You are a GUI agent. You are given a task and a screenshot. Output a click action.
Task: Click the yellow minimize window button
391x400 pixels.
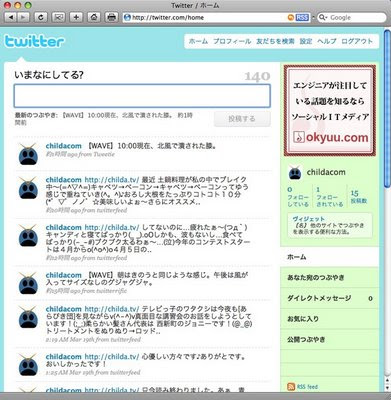tap(18, 5)
